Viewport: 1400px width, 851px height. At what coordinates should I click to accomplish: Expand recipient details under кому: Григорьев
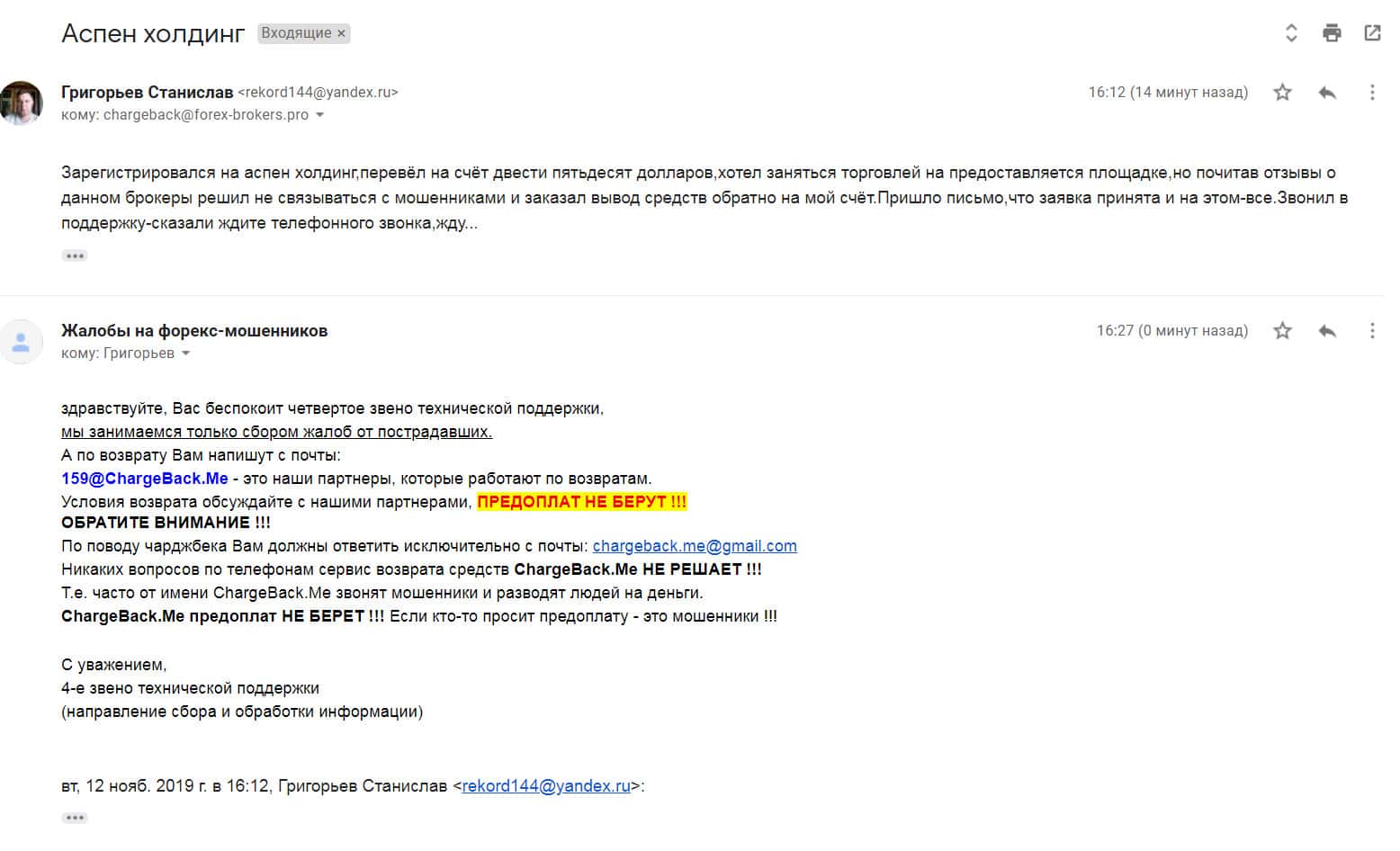[x=186, y=354]
